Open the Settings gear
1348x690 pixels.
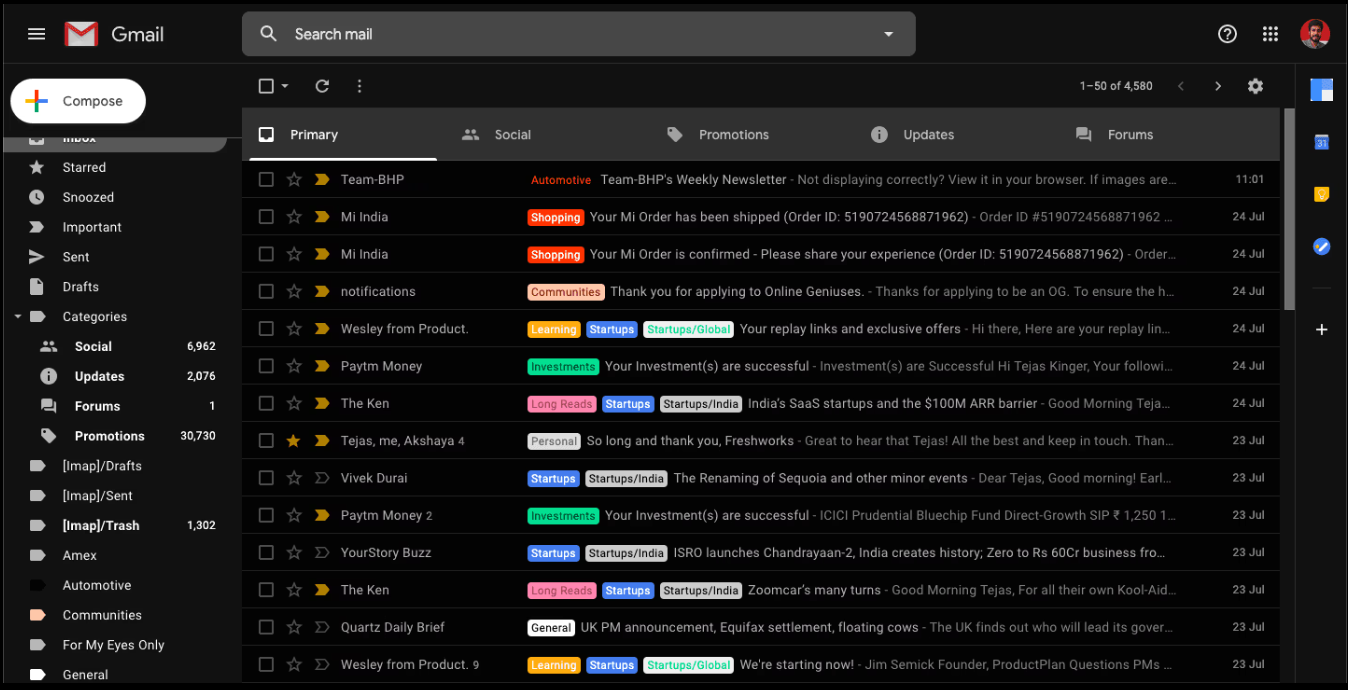tap(1255, 86)
